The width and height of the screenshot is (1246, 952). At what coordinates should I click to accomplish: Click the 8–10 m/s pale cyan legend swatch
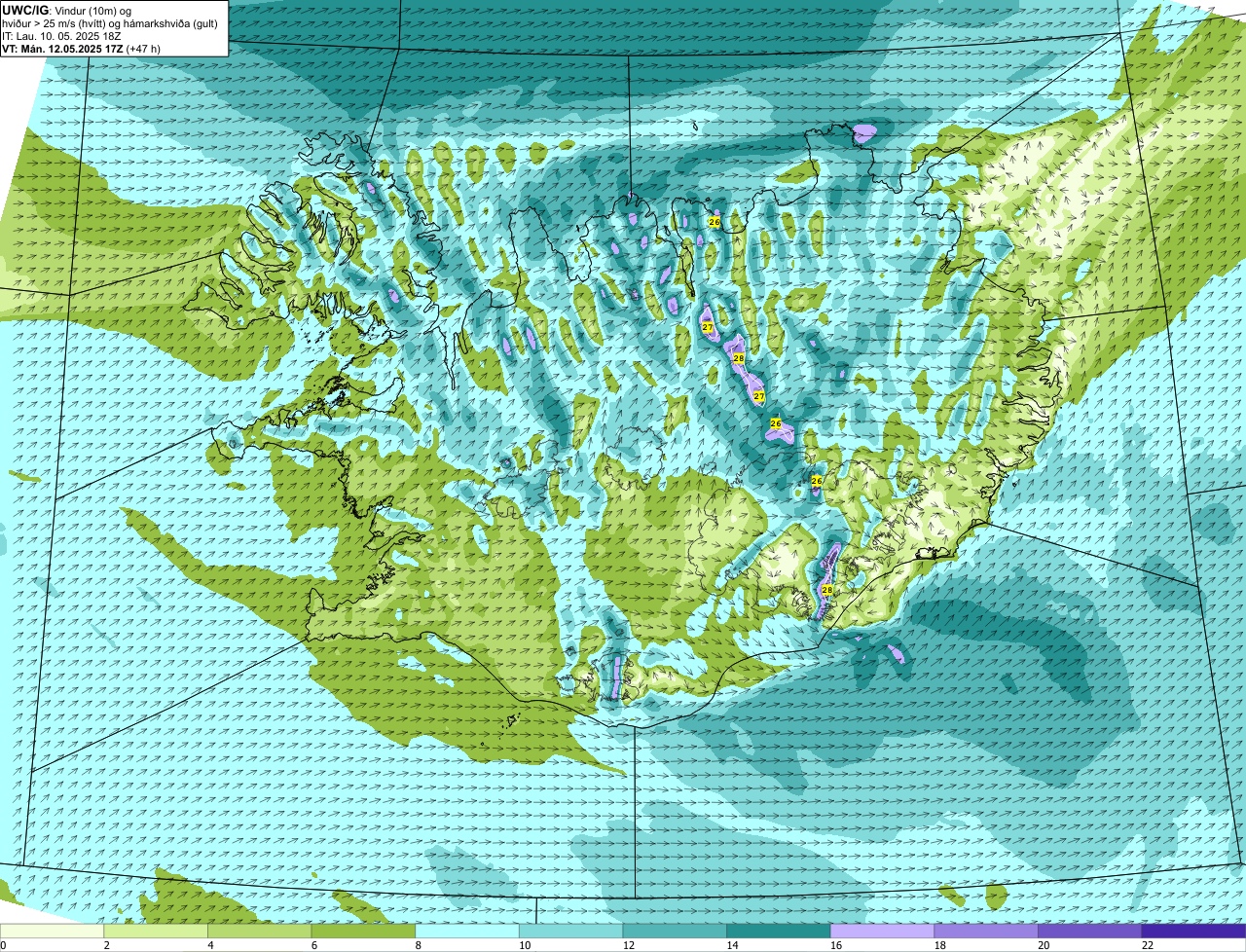pyautogui.click(x=467, y=931)
